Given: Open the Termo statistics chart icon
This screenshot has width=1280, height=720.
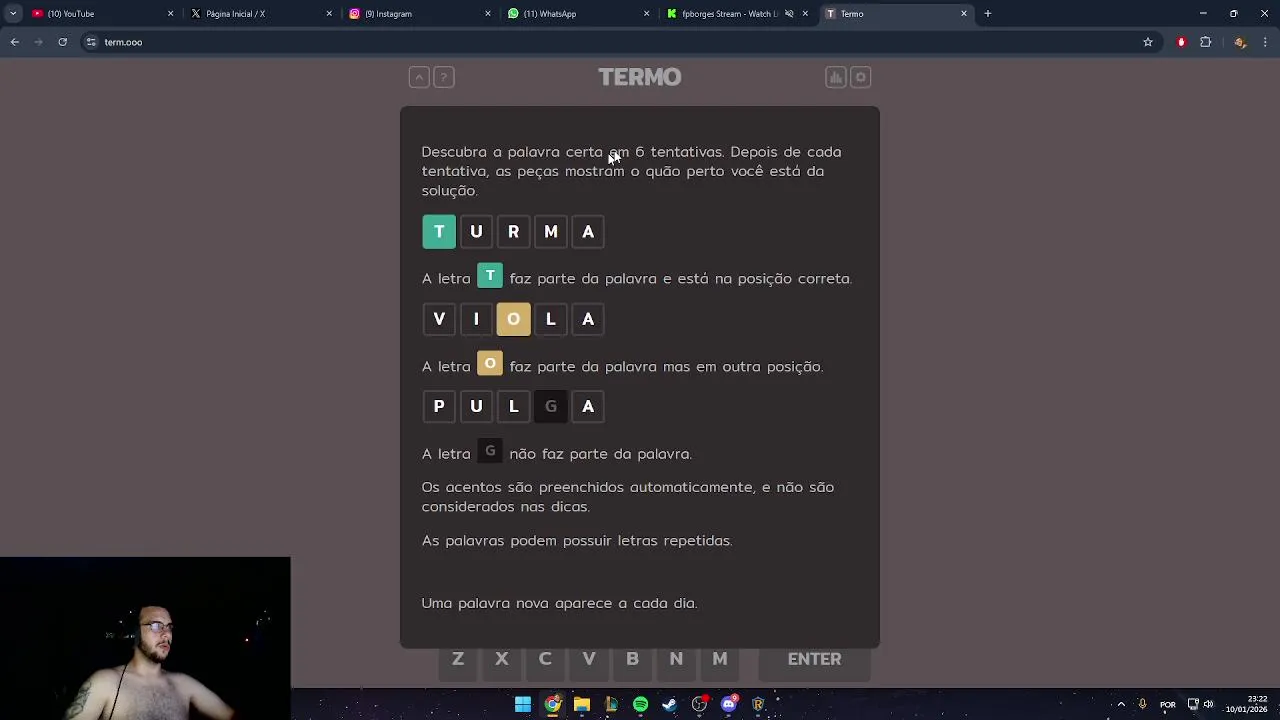Looking at the screenshot, I should point(835,77).
